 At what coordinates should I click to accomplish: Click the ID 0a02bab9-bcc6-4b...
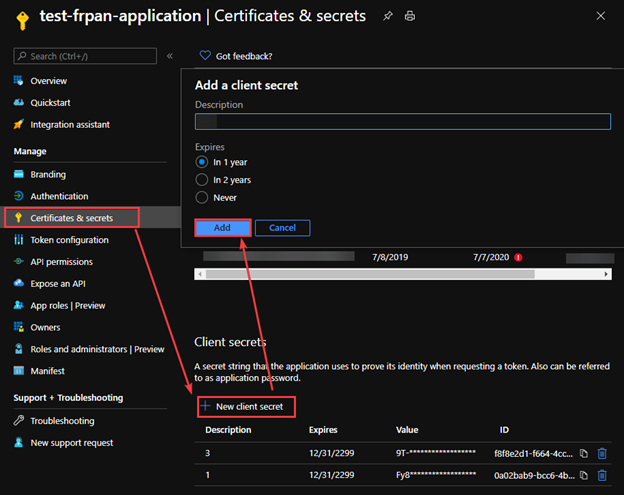(x=534, y=475)
